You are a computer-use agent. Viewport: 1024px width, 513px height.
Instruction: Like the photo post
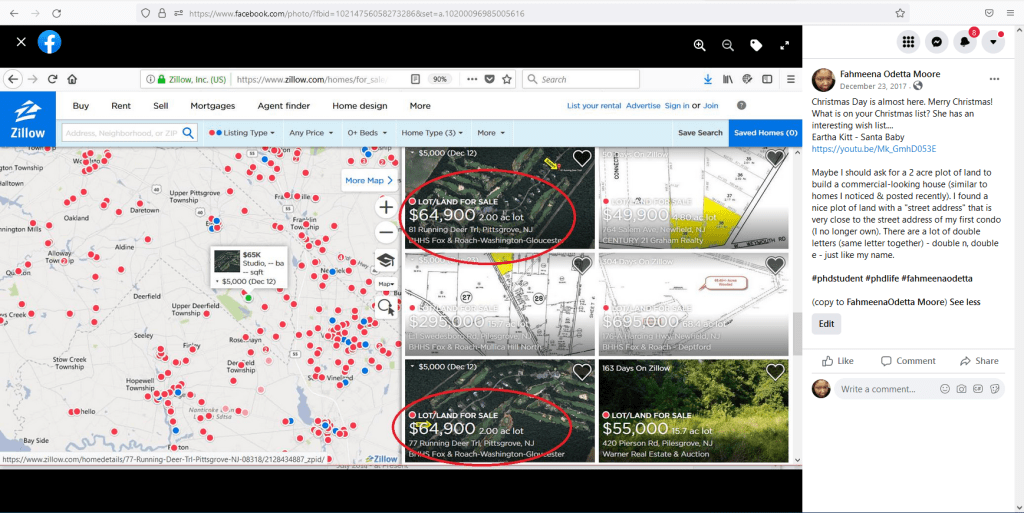838,361
